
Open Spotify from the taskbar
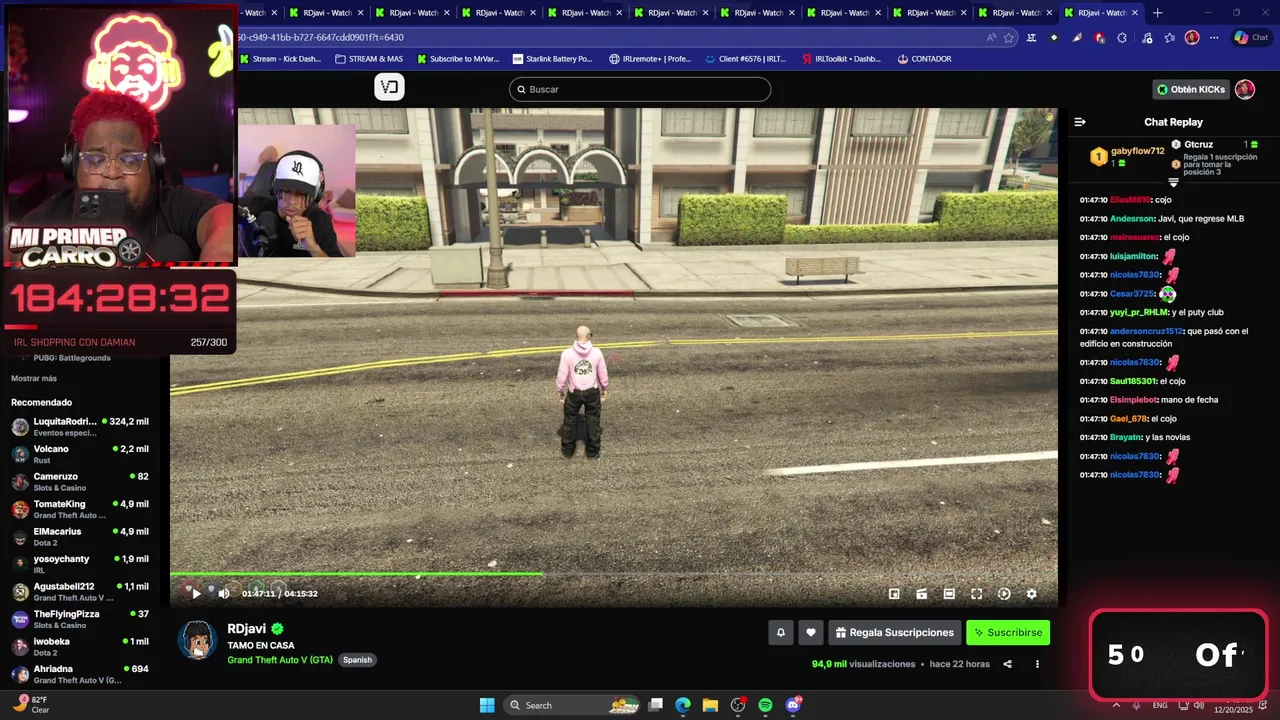click(765, 705)
